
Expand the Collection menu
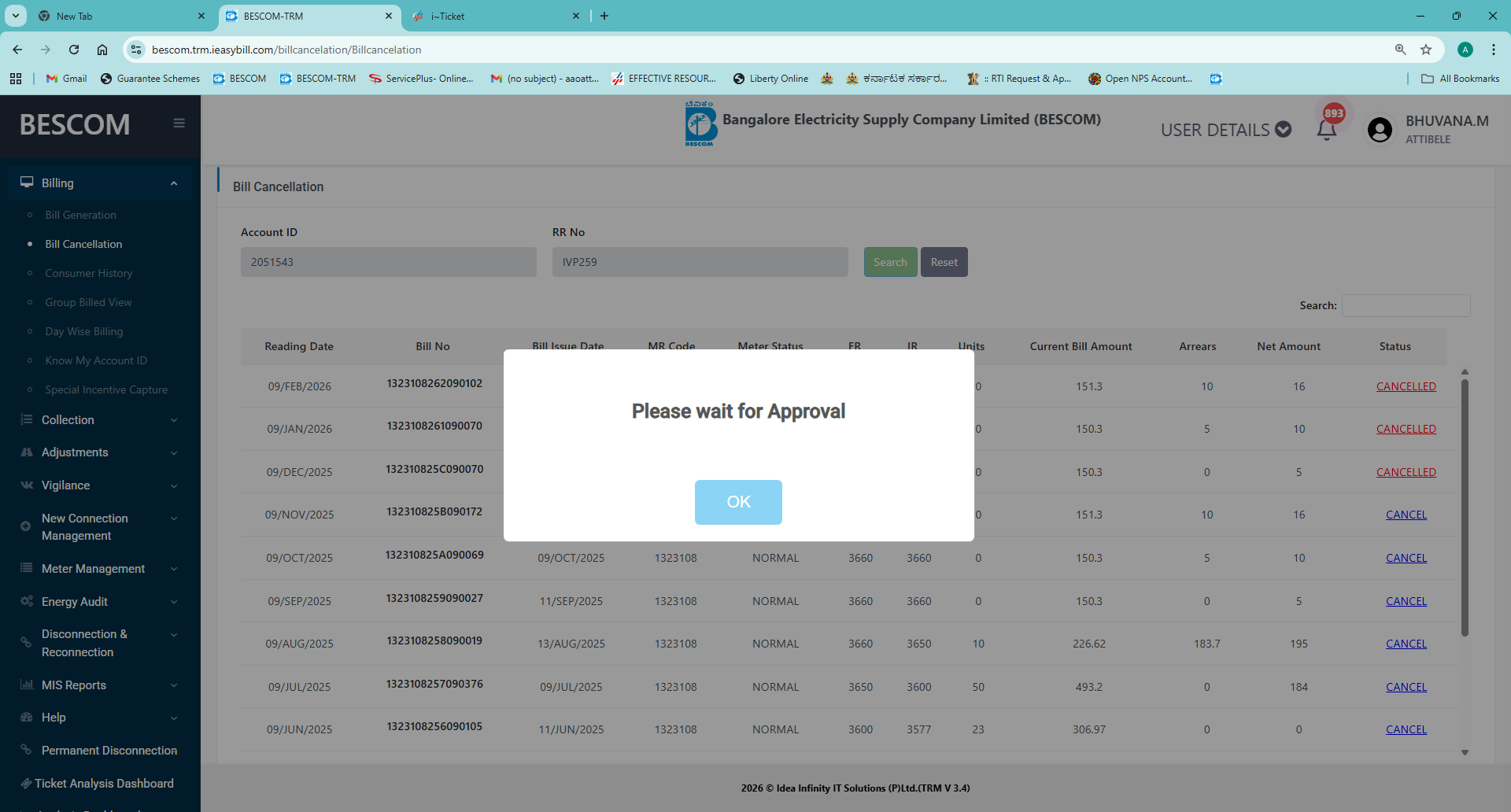[x=100, y=420]
